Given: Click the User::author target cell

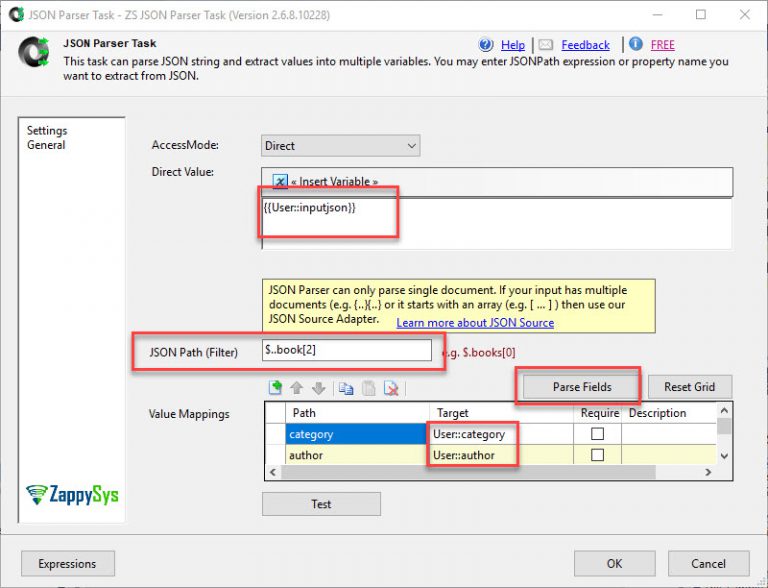Looking at the screenshot, I should coord(502,455).
